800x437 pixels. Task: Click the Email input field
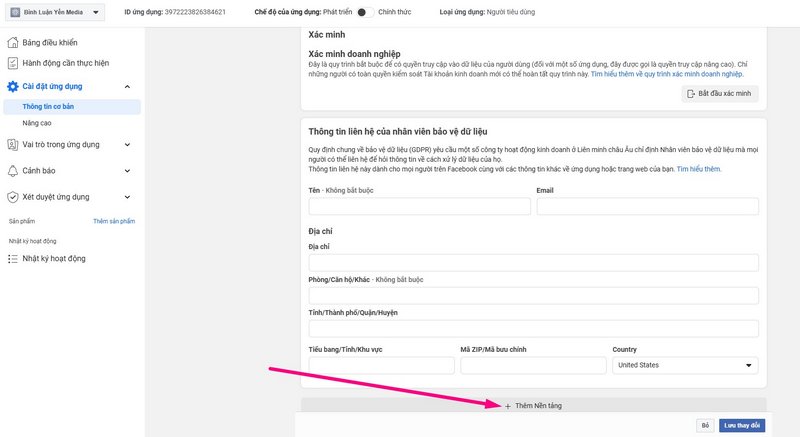[x=647, y=207]
